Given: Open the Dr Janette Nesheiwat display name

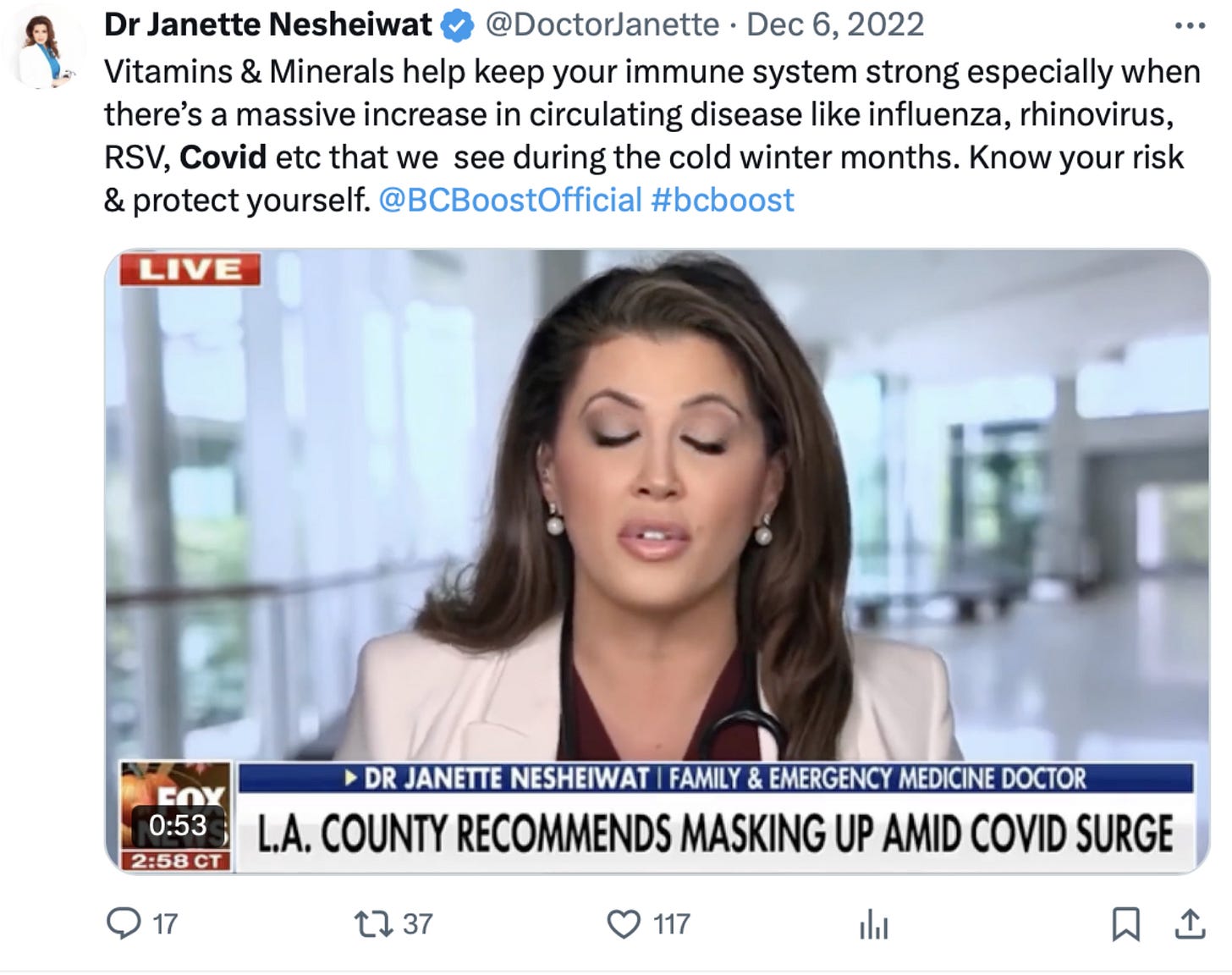Looking at the screenshot, I should 267,25.
